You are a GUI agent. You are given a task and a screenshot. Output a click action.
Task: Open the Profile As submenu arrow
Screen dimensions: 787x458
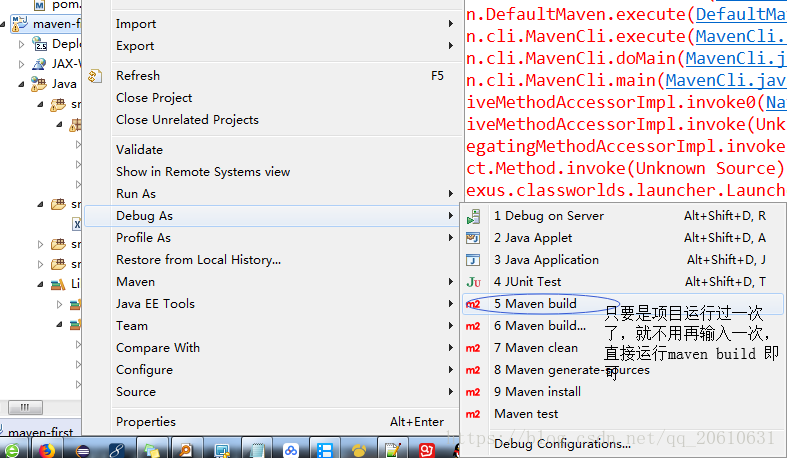point(451,238)
